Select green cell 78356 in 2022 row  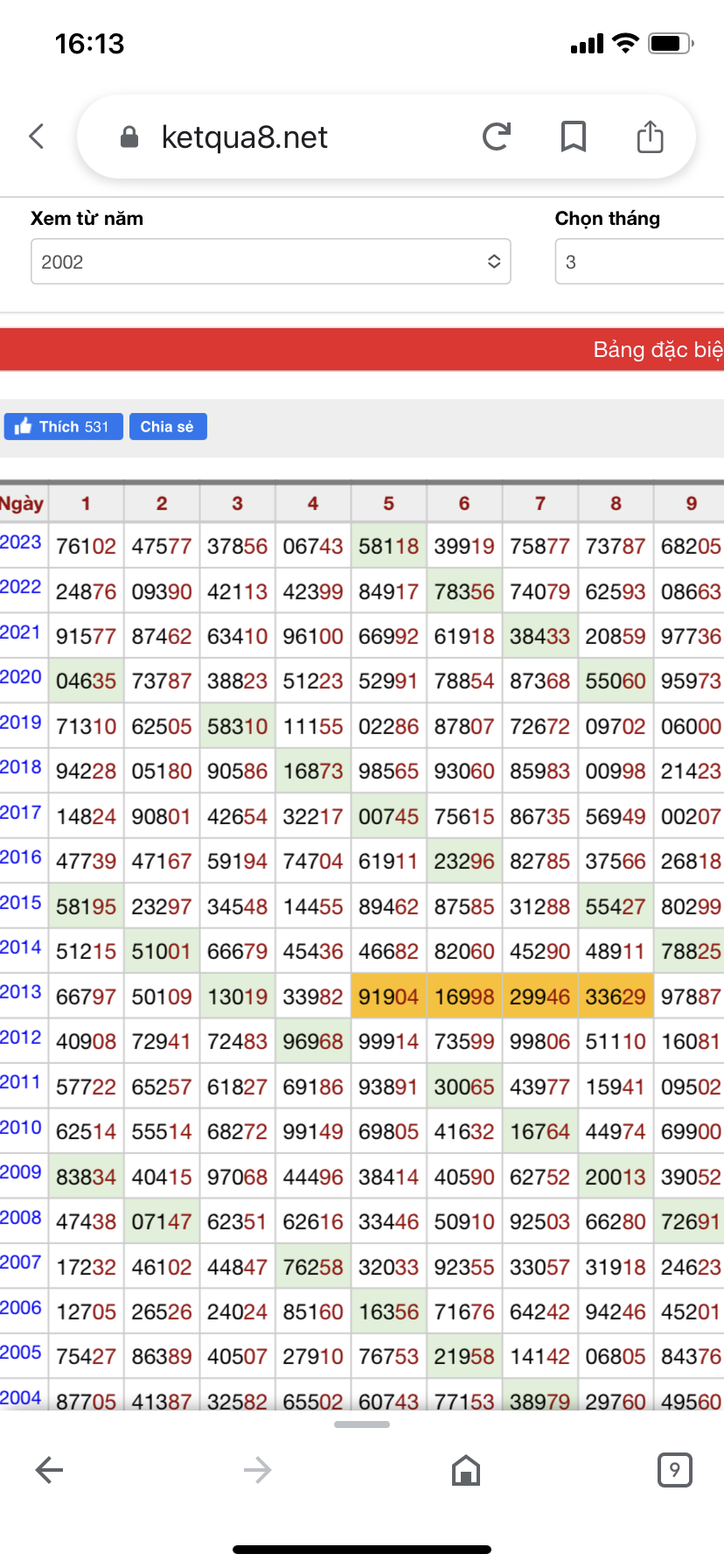coord(464,591)
